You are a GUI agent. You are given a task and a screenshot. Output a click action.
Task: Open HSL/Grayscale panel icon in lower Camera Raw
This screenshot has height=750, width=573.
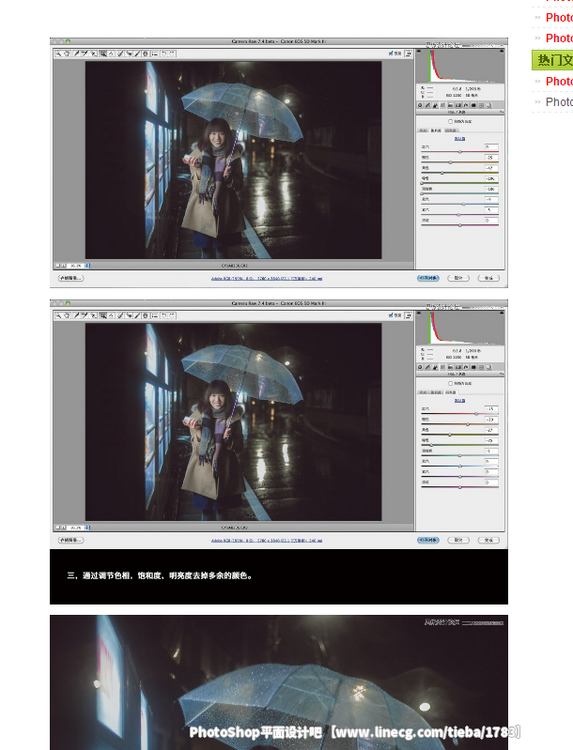[443, 367]
